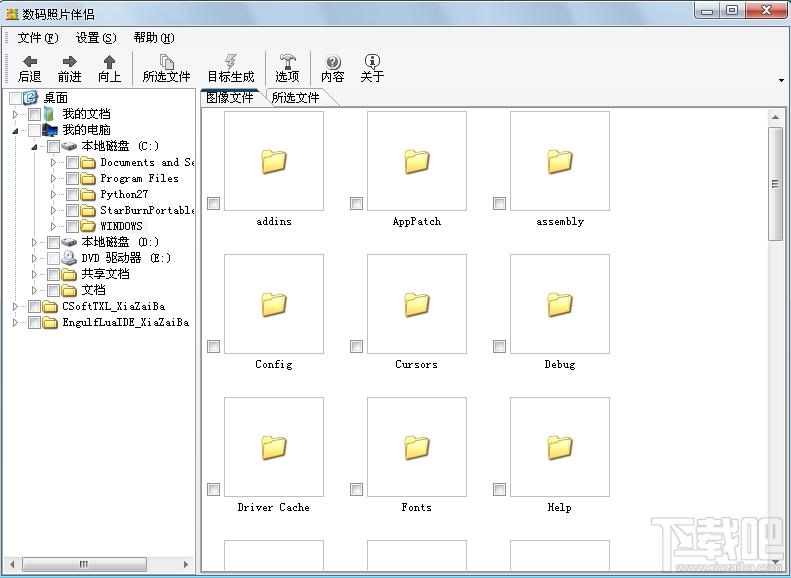Viewport: 791px width, 578px height.
Task: Check the assembly folder checkbox
Action: point(499,203)
